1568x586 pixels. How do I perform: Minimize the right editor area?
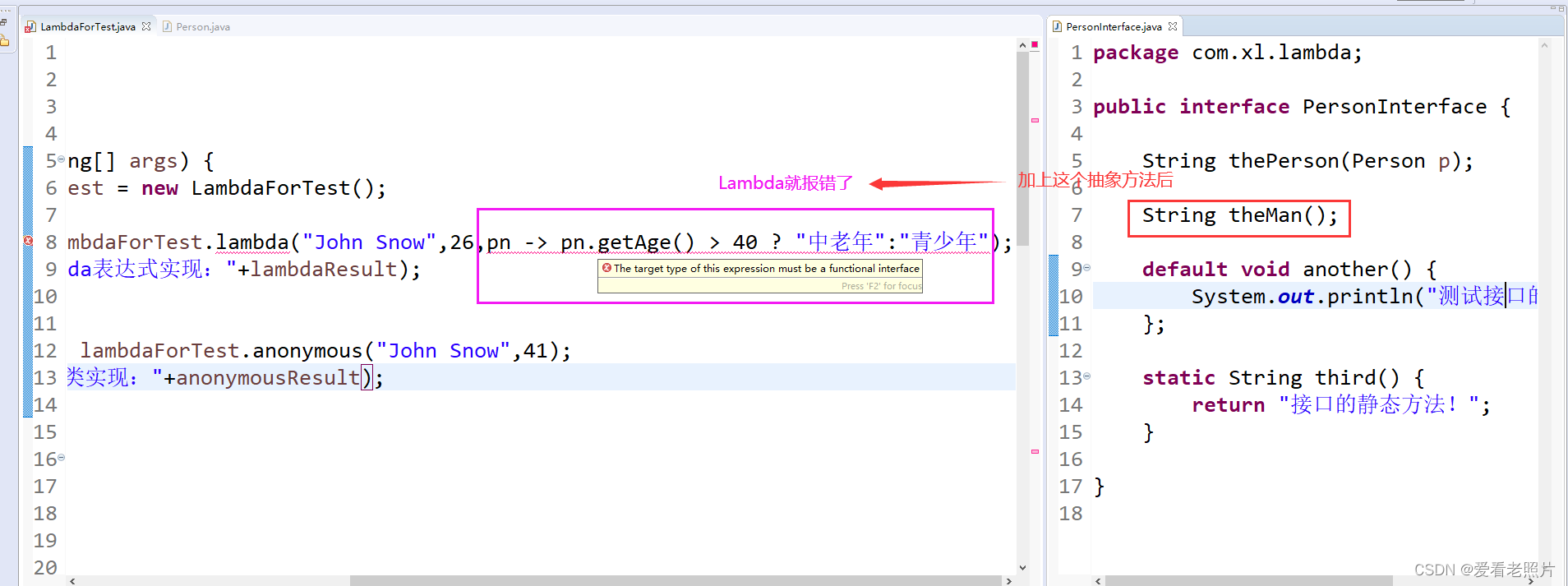point(1553,8)
